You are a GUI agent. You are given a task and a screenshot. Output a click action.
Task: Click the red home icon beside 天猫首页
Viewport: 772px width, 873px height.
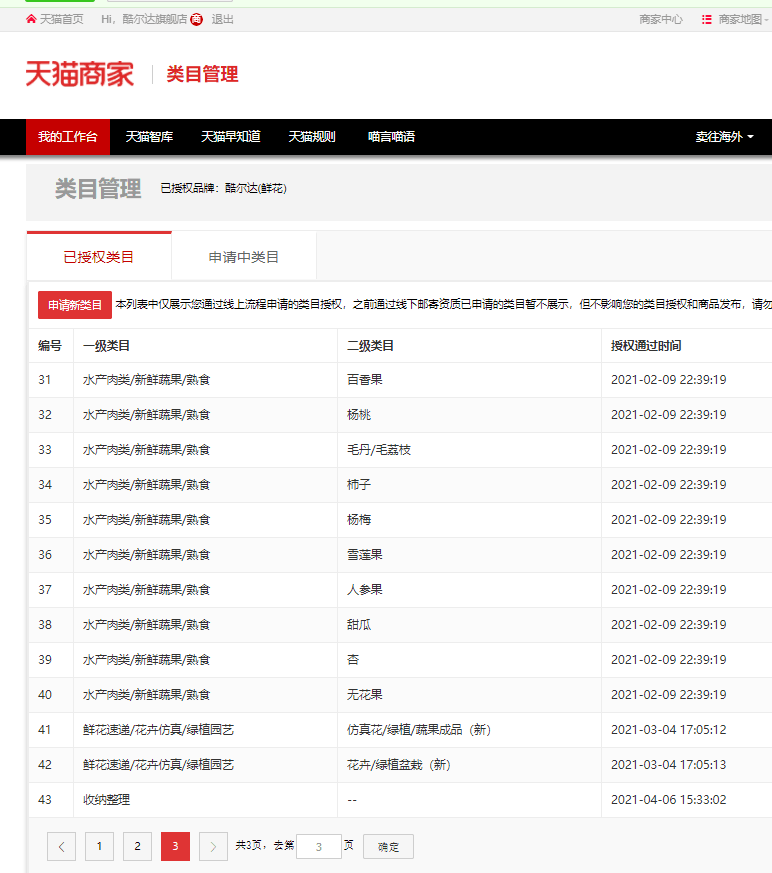(31, 19)
